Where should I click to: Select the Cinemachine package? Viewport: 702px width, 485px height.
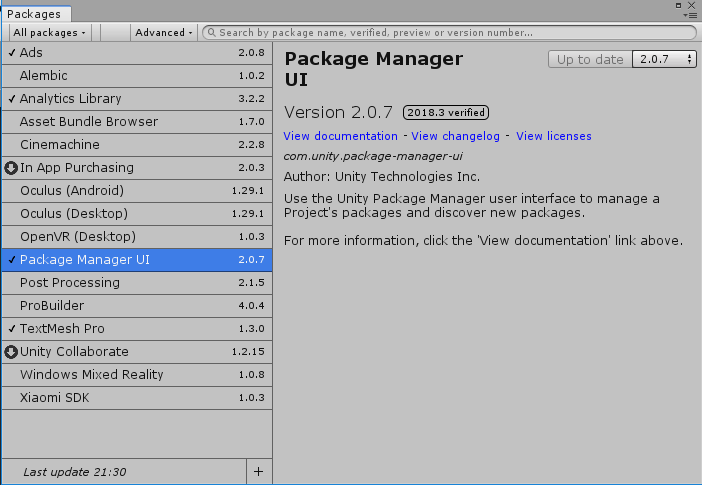click(137, 145)
